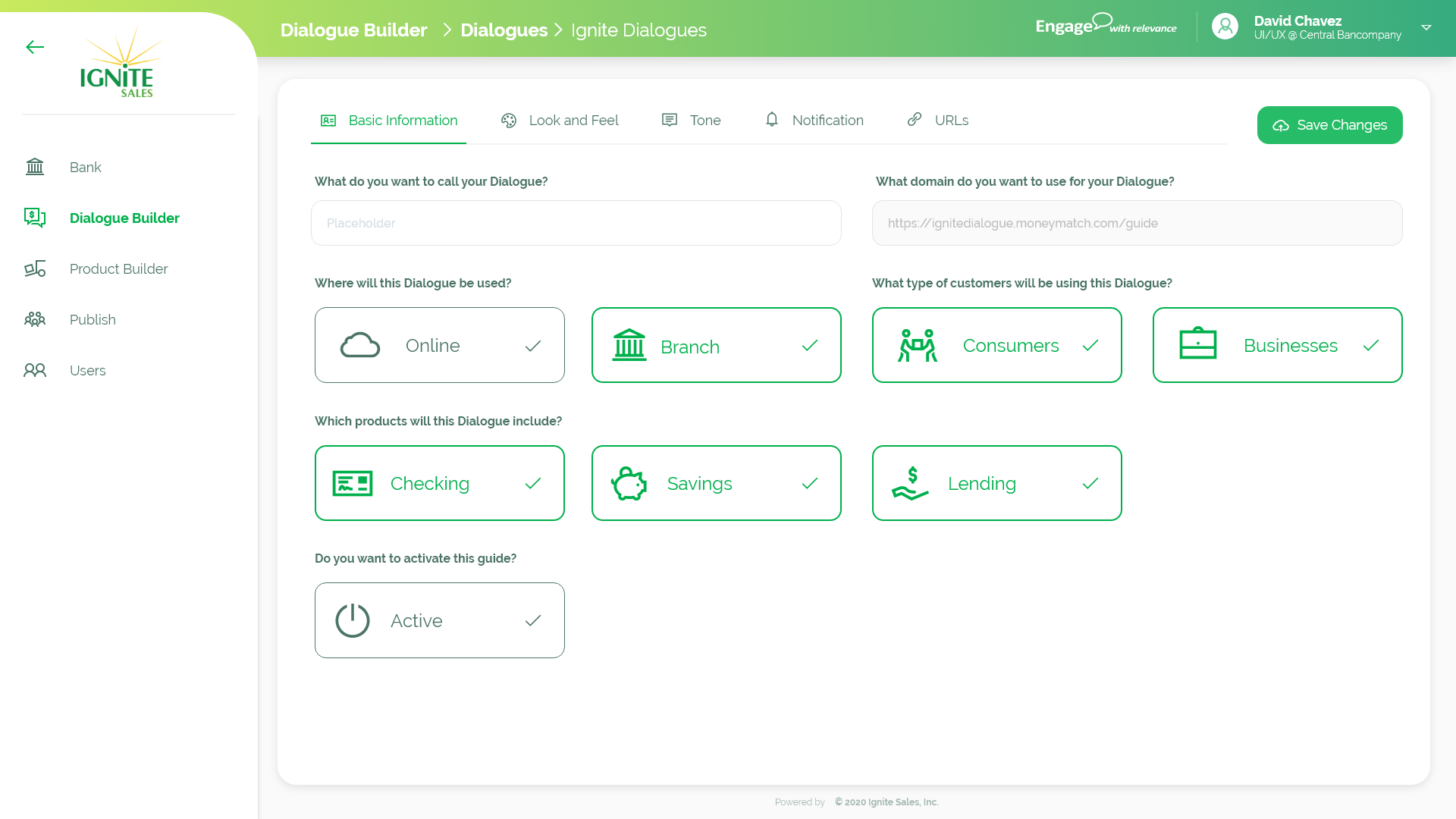Click the Product Builder icon in sidebar
Viewport: 1456px width, 819px height.
point(35,269)
